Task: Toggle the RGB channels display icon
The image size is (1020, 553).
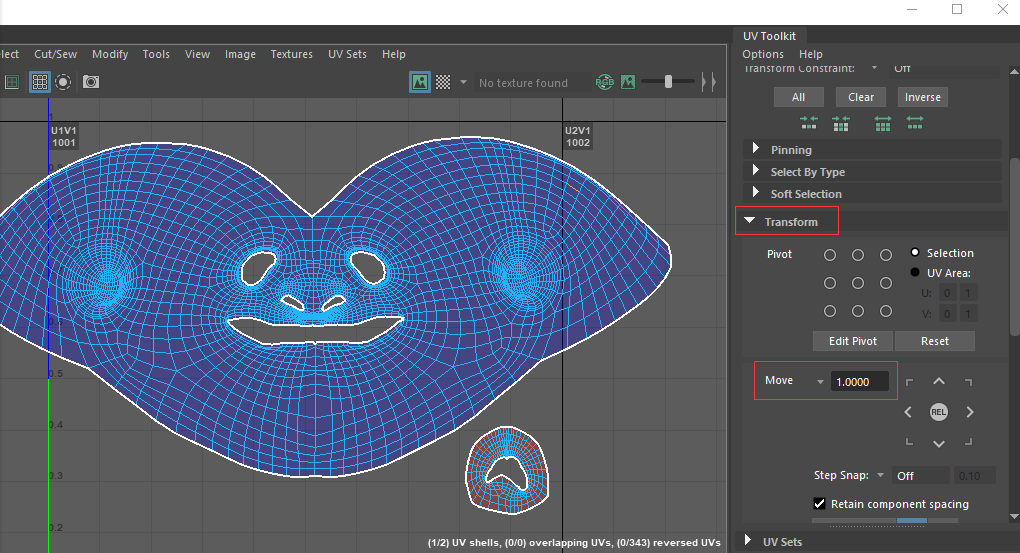Action: click(604, 82)
